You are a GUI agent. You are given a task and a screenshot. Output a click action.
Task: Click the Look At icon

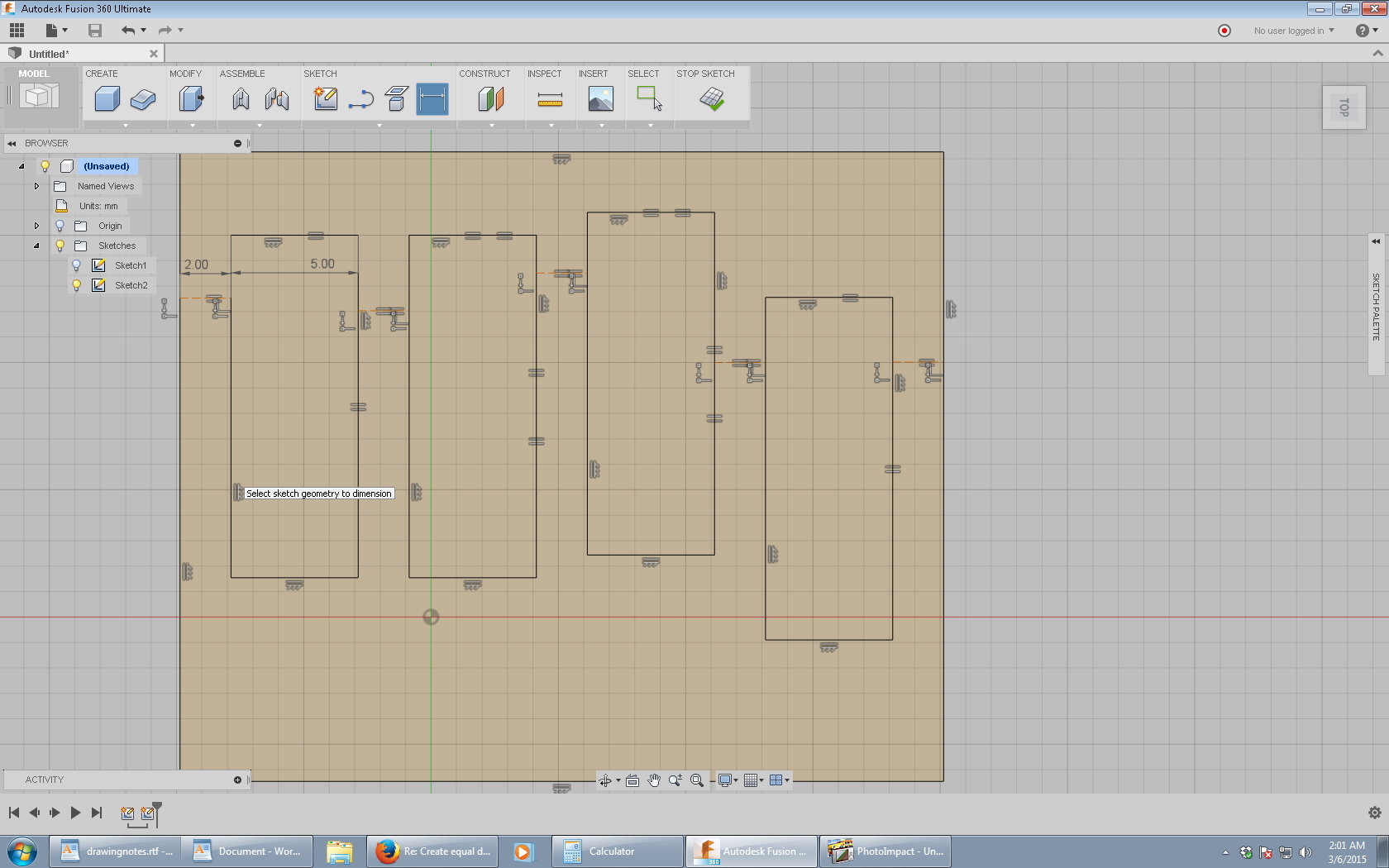632,780
